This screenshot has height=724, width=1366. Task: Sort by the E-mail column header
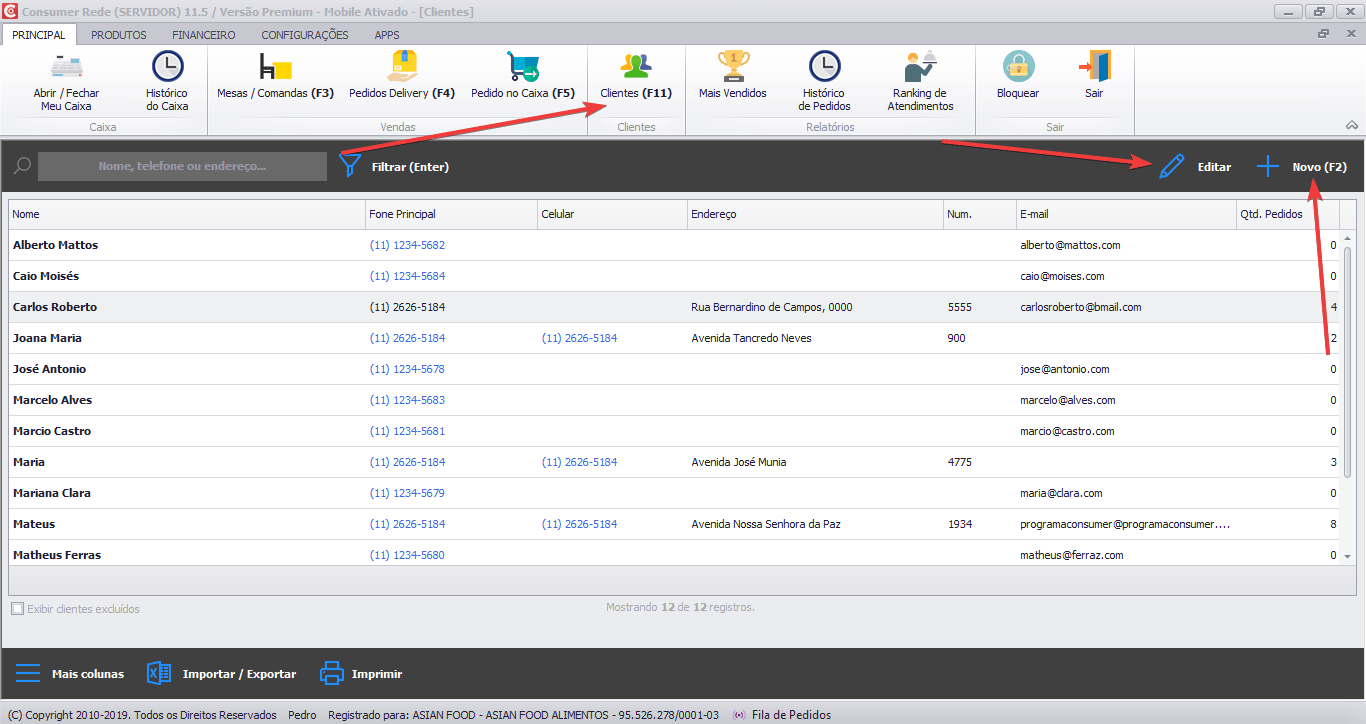click(x=1126, y=214)
